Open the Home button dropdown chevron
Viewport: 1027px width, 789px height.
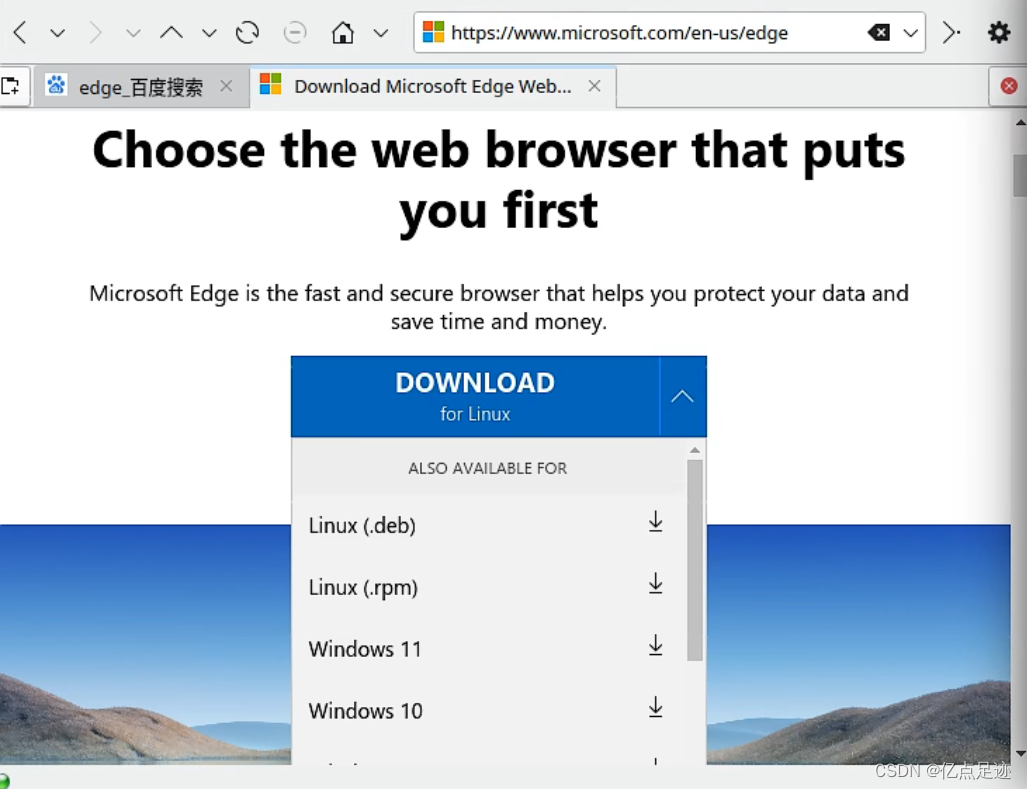tap(381, 33)
